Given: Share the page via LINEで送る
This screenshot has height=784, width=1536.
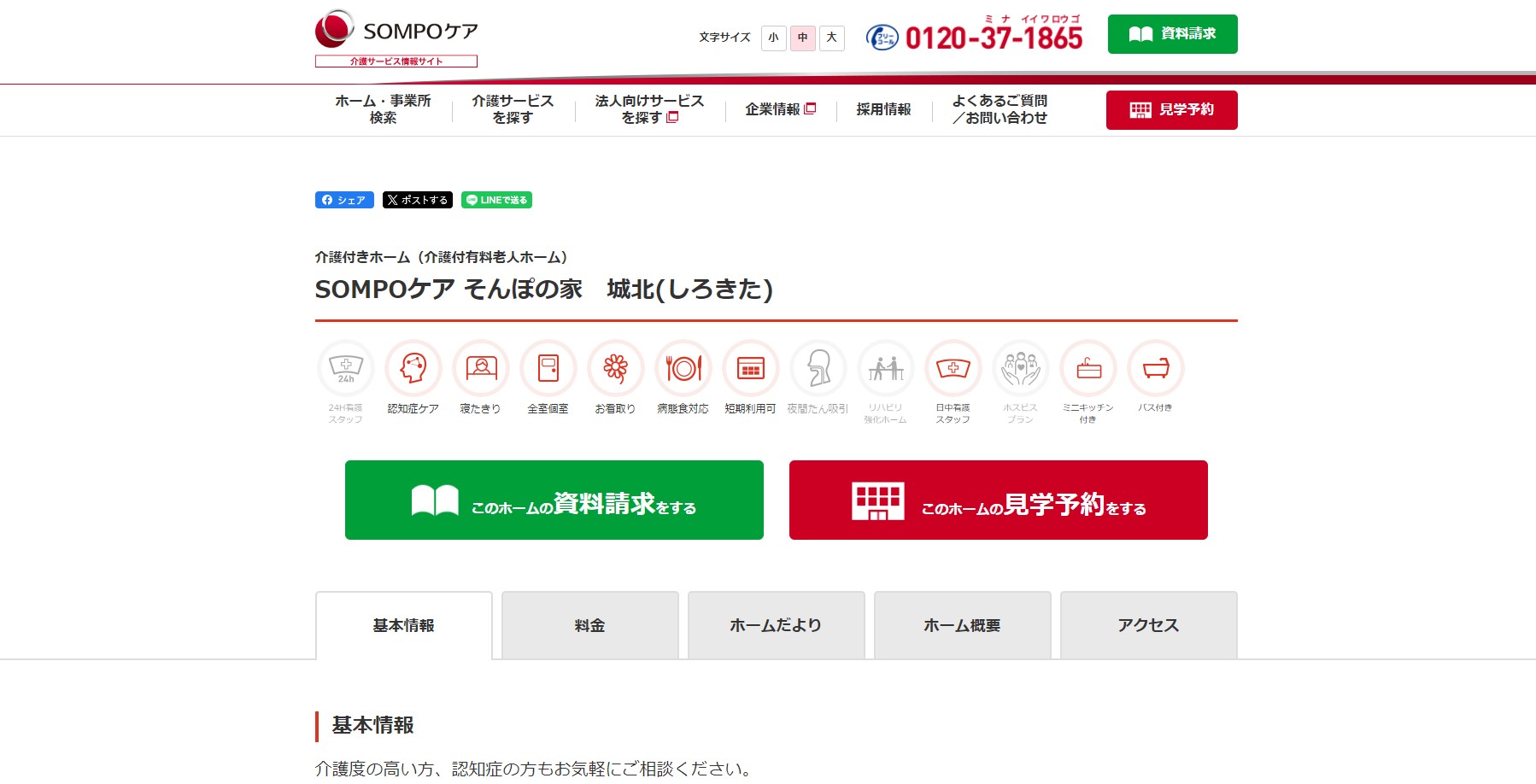Looking at the screenshot, I should point(495,200).
